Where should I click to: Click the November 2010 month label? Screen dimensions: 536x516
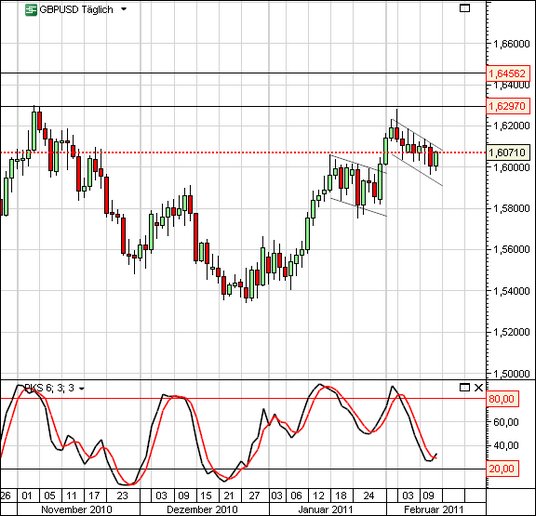77,510
